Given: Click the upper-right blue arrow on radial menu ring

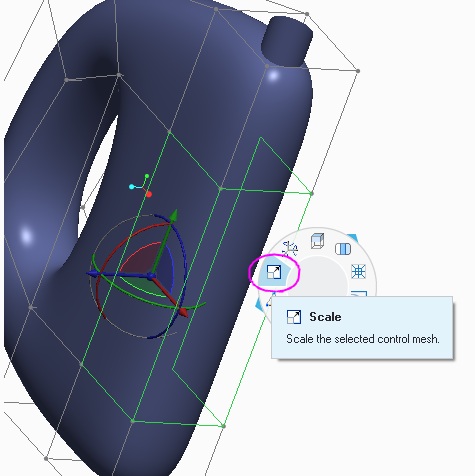Looking at the screenshot, I should tap(353, 238).
